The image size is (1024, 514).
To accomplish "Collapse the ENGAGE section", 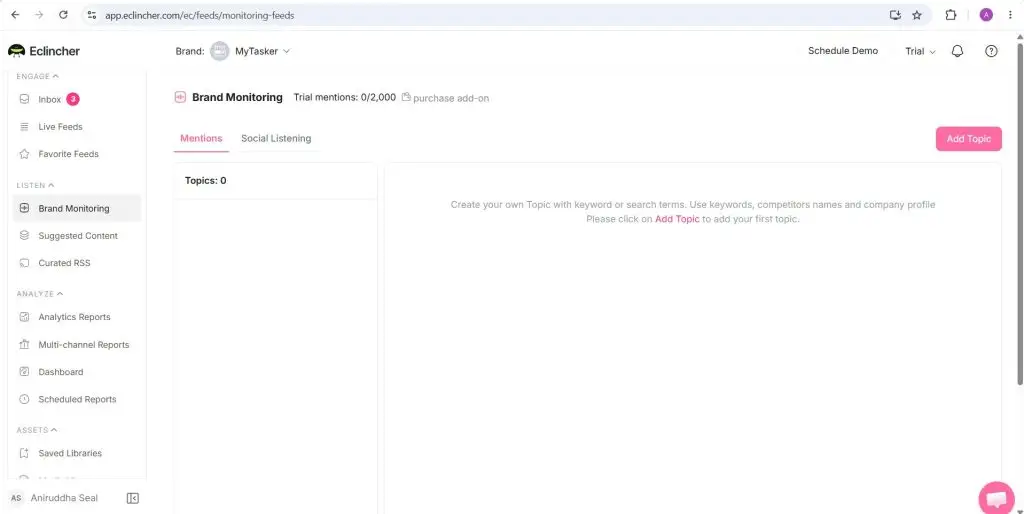I will 38,76.
